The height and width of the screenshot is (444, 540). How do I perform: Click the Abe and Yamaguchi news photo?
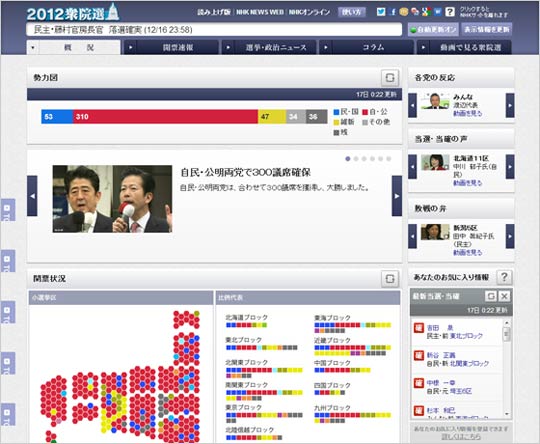(x=112, y=199)
